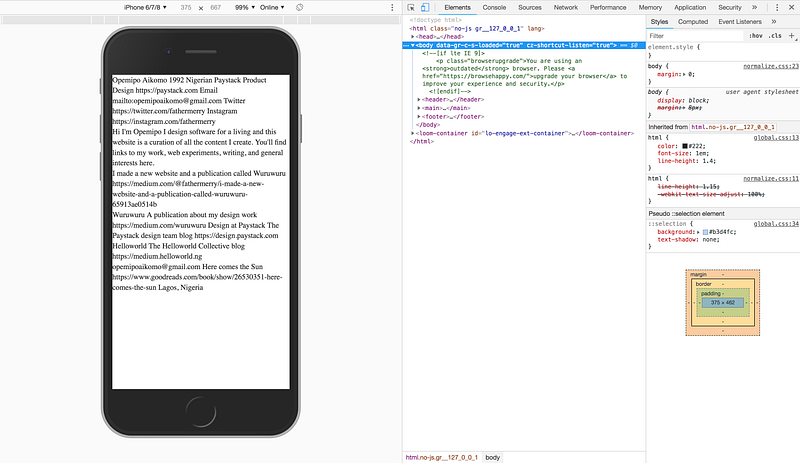Open the global.css:13 source link
Viewport: 800px width, 463px height.
tap(776, 138)
